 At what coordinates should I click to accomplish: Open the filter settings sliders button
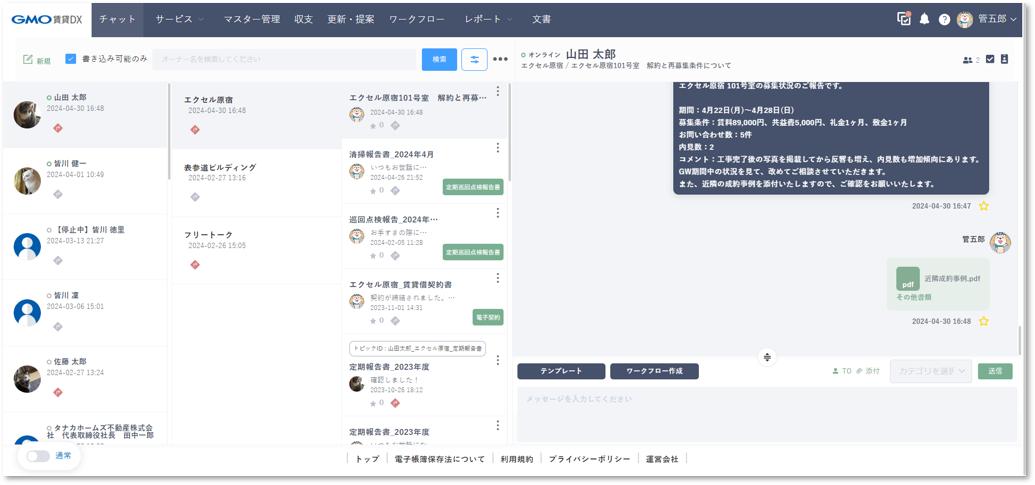point(475,59)
